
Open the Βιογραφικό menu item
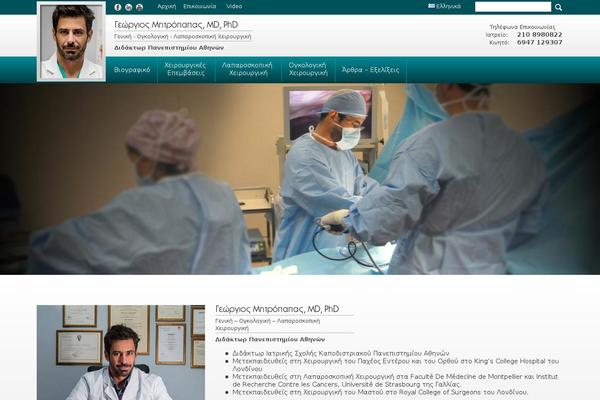point(132,70)
